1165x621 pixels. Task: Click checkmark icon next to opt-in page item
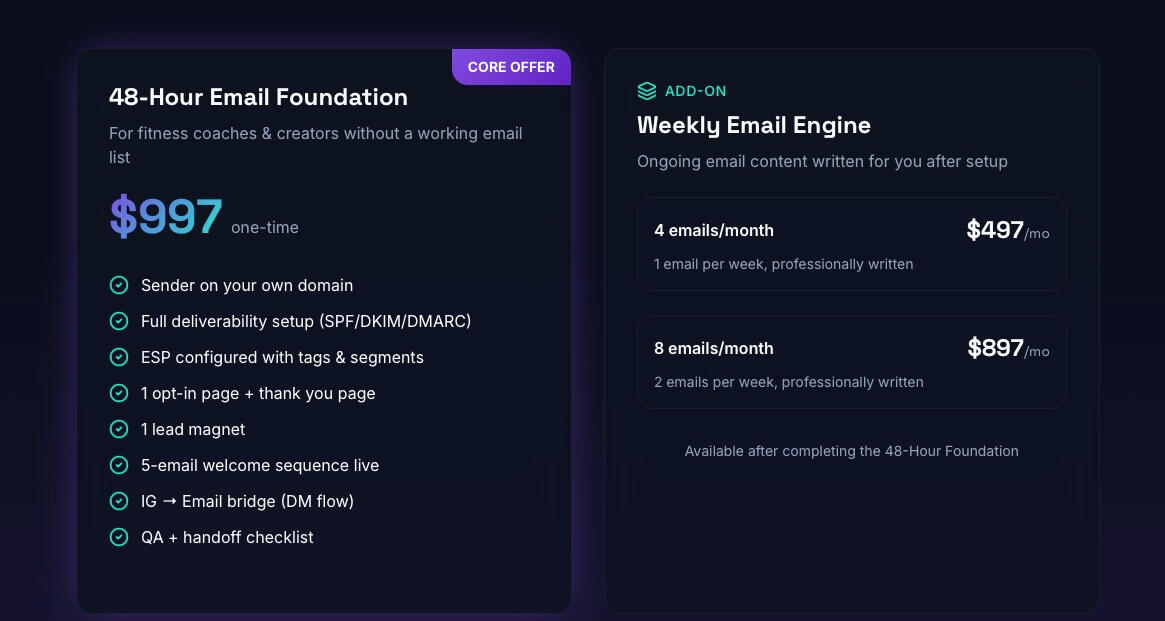(119, 393)
